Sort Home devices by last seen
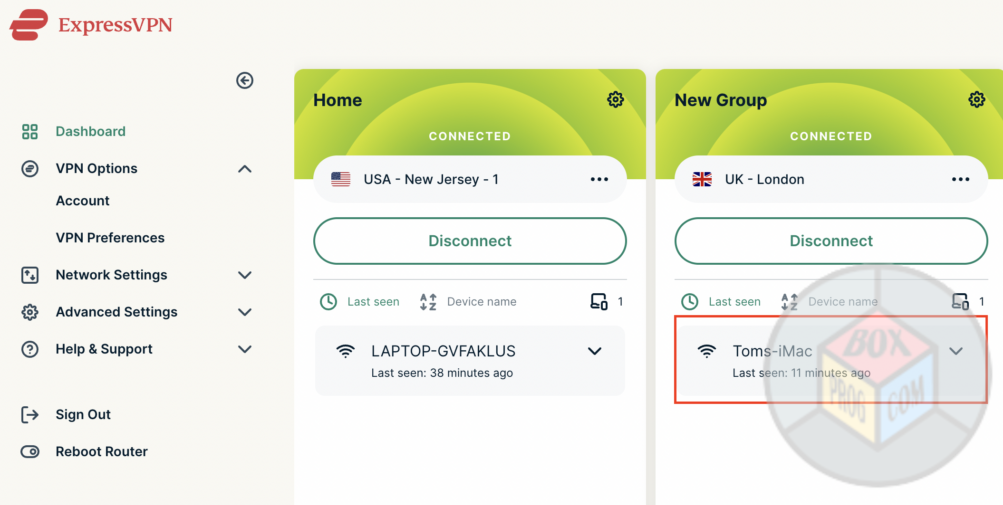Image resolution: width=1003 pixels, height=505 pixels. coord(360,302)
